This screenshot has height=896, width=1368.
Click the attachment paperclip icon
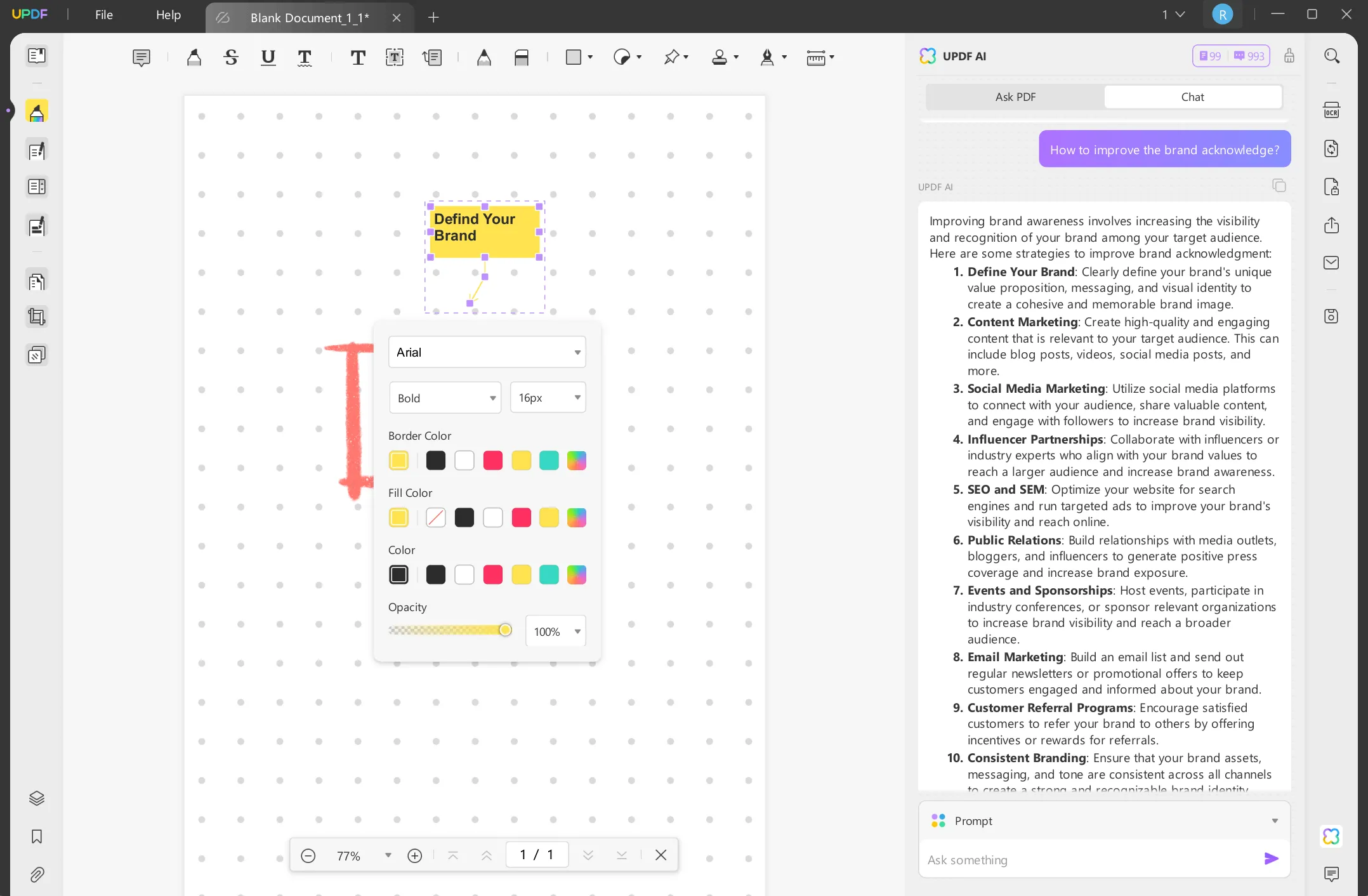tap(37, 875)
